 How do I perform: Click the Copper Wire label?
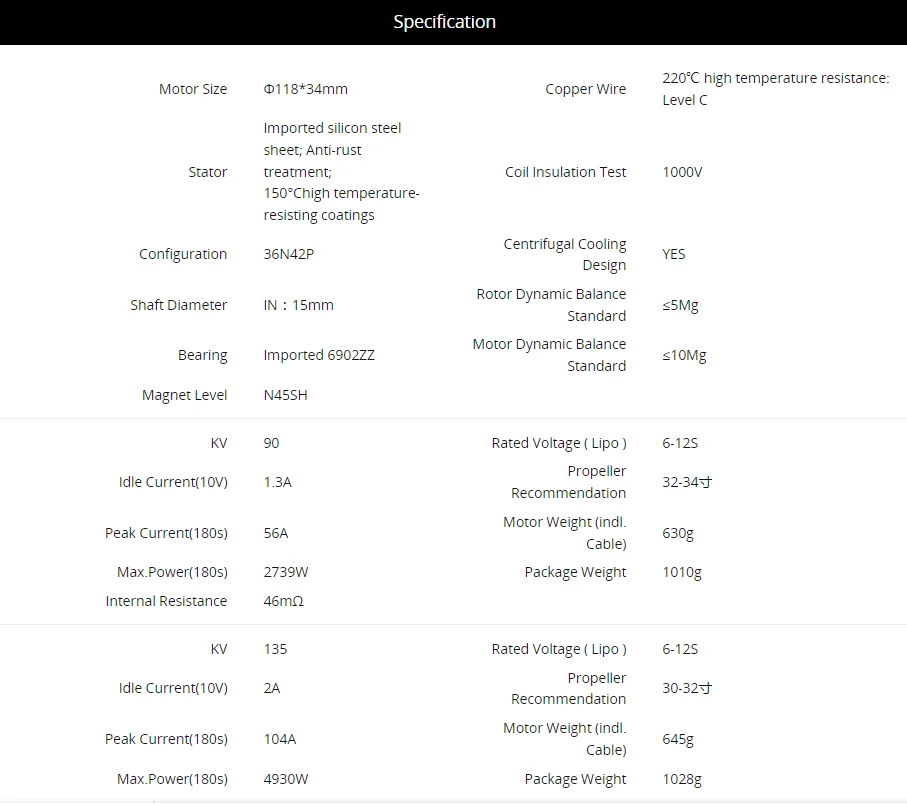tap(586, 89)
